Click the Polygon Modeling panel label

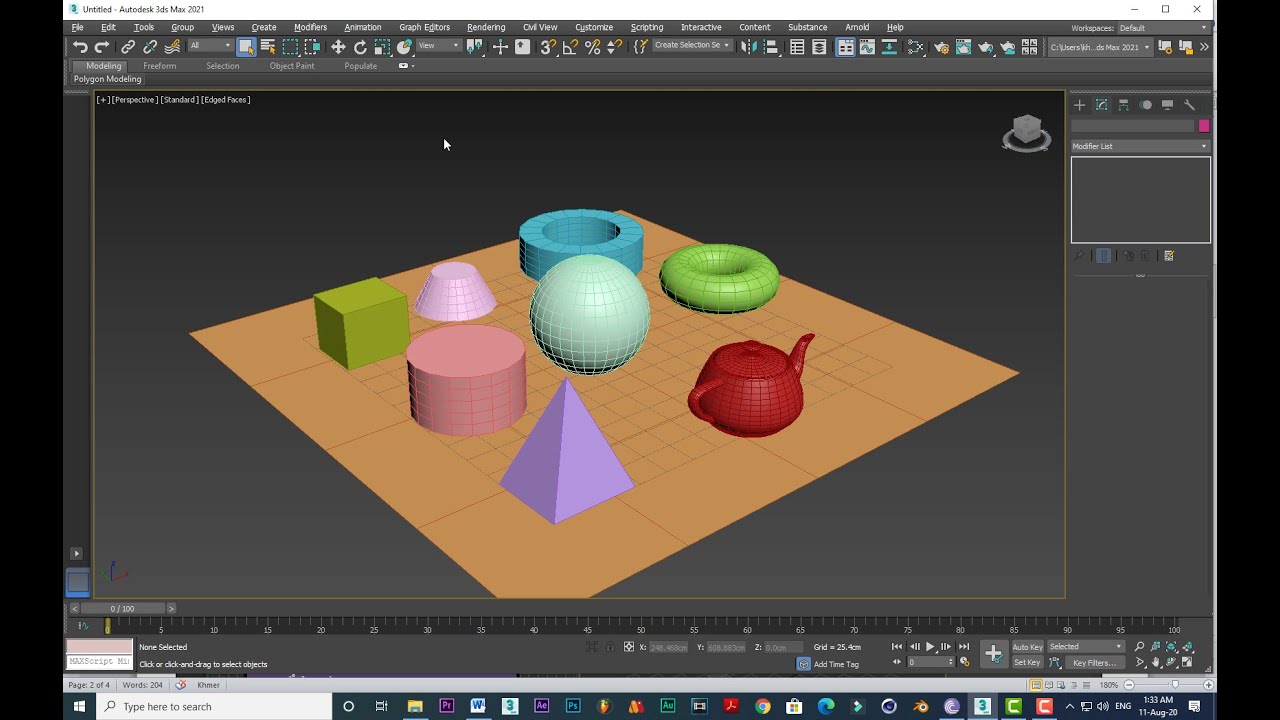108,79
